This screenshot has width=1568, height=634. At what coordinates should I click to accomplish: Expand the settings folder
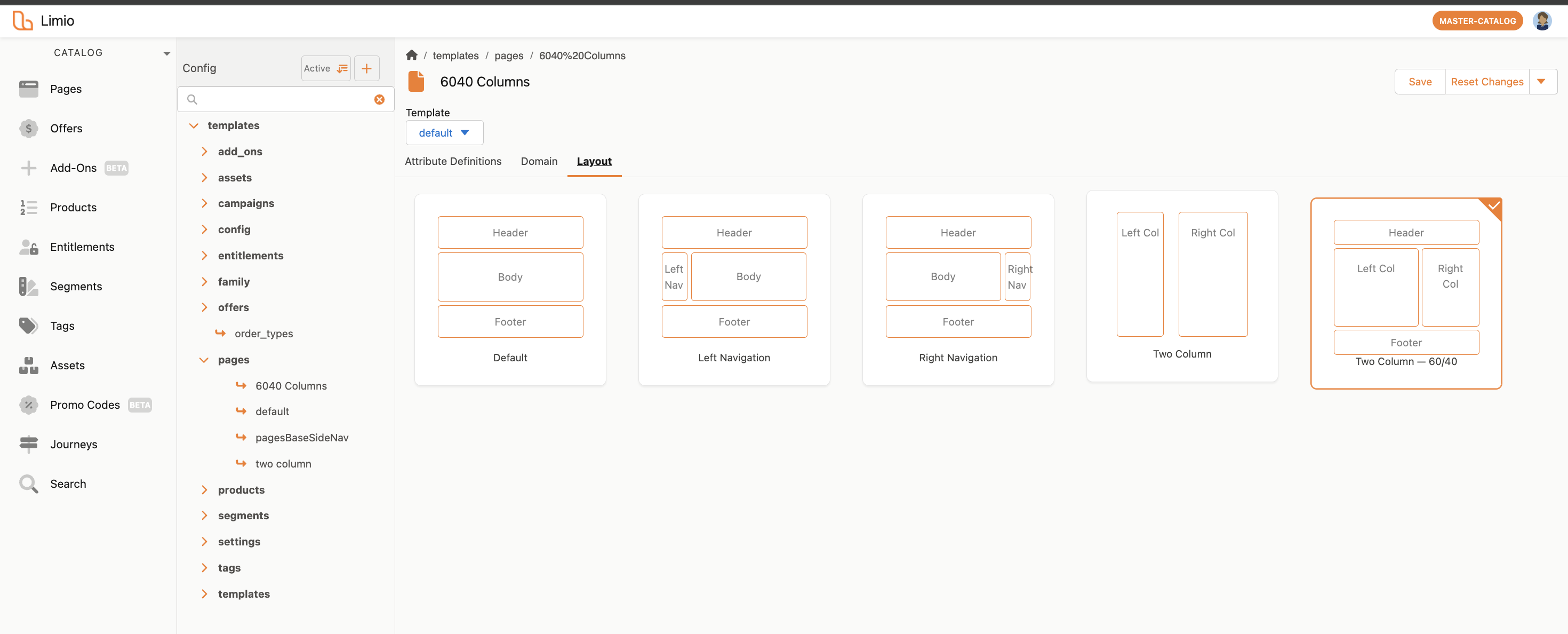click(x=204, y=542)
